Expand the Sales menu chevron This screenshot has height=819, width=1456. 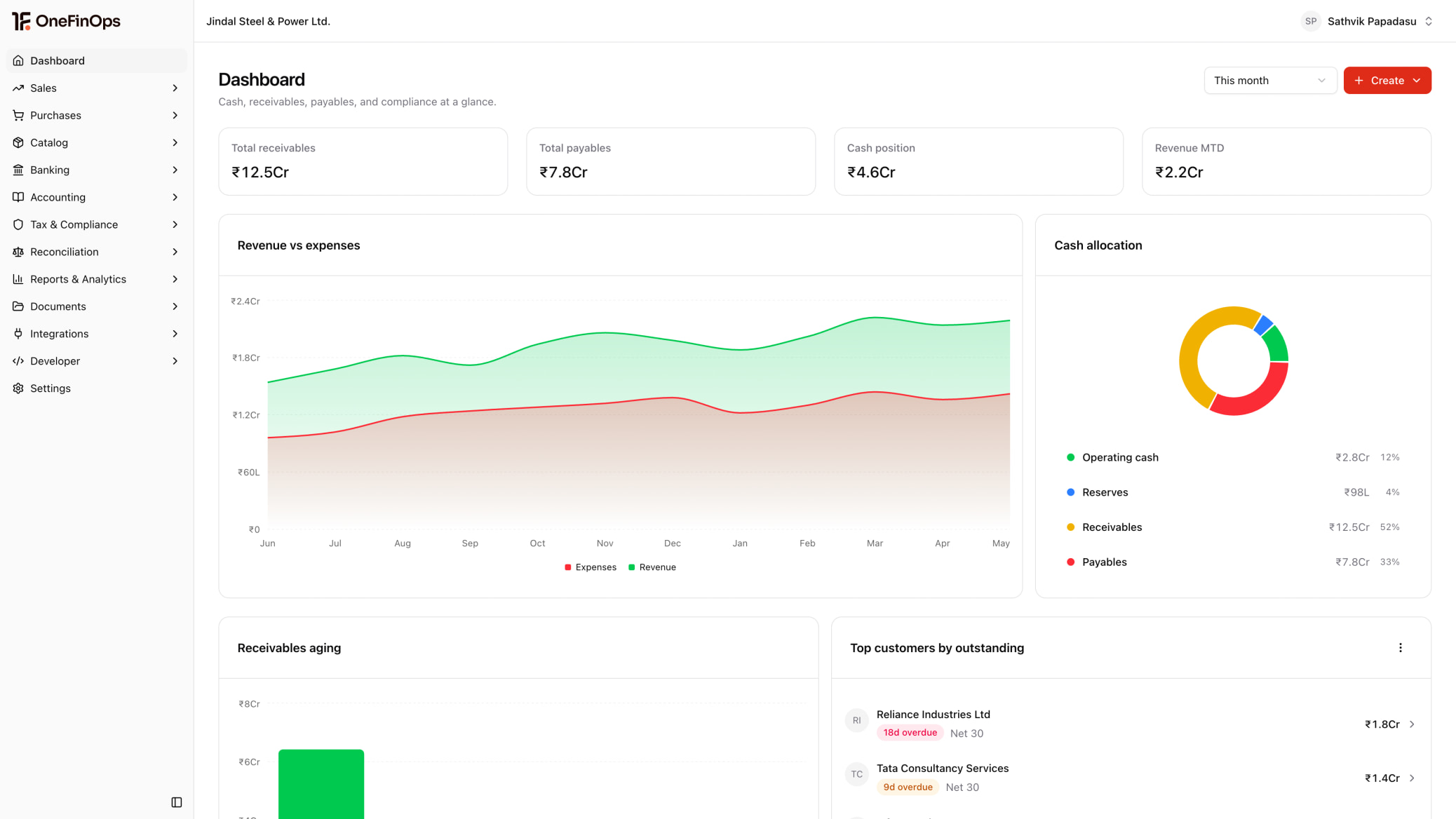point(175,88)
